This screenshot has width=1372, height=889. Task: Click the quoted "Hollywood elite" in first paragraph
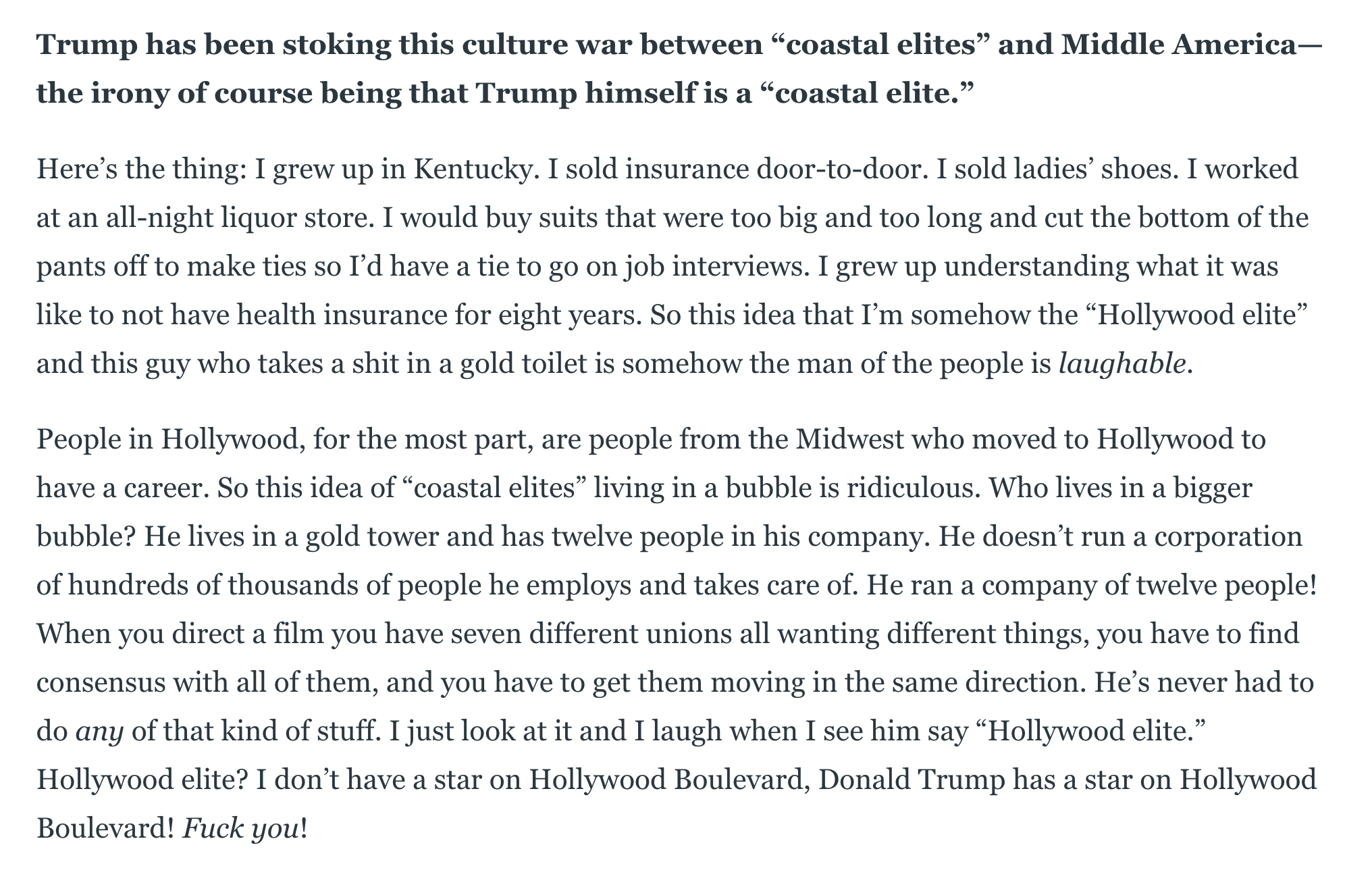[x=1194, y=315]
